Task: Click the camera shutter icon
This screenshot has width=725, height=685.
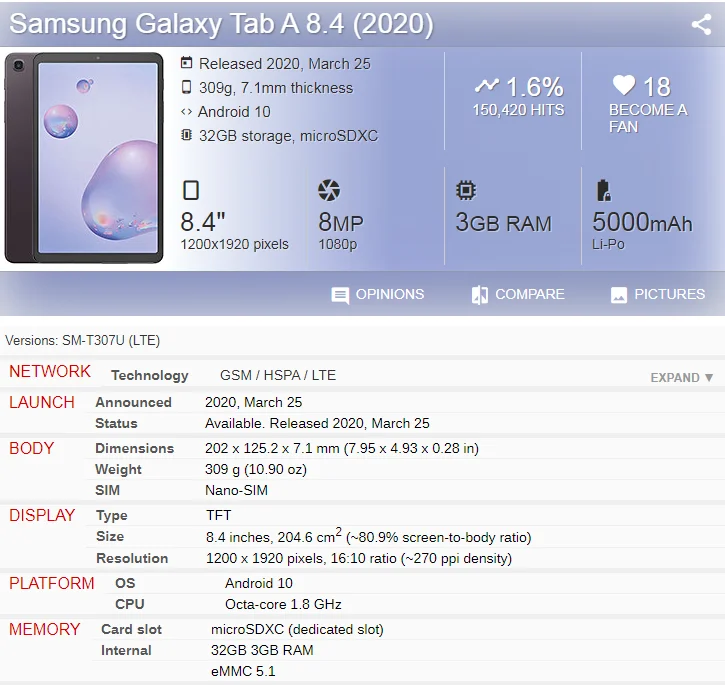Action: pos(329,190)
